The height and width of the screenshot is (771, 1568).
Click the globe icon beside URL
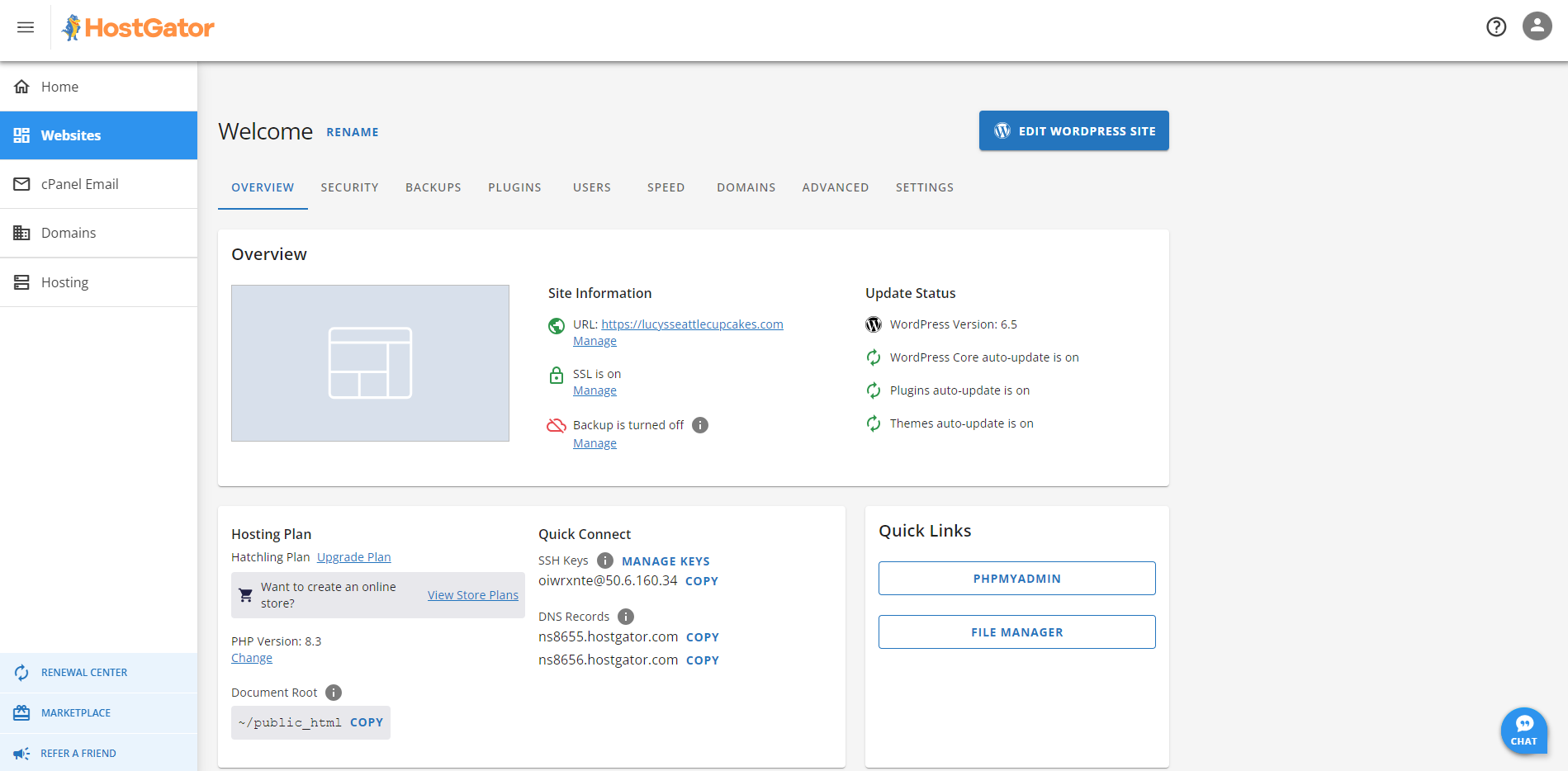coord(557,326)
